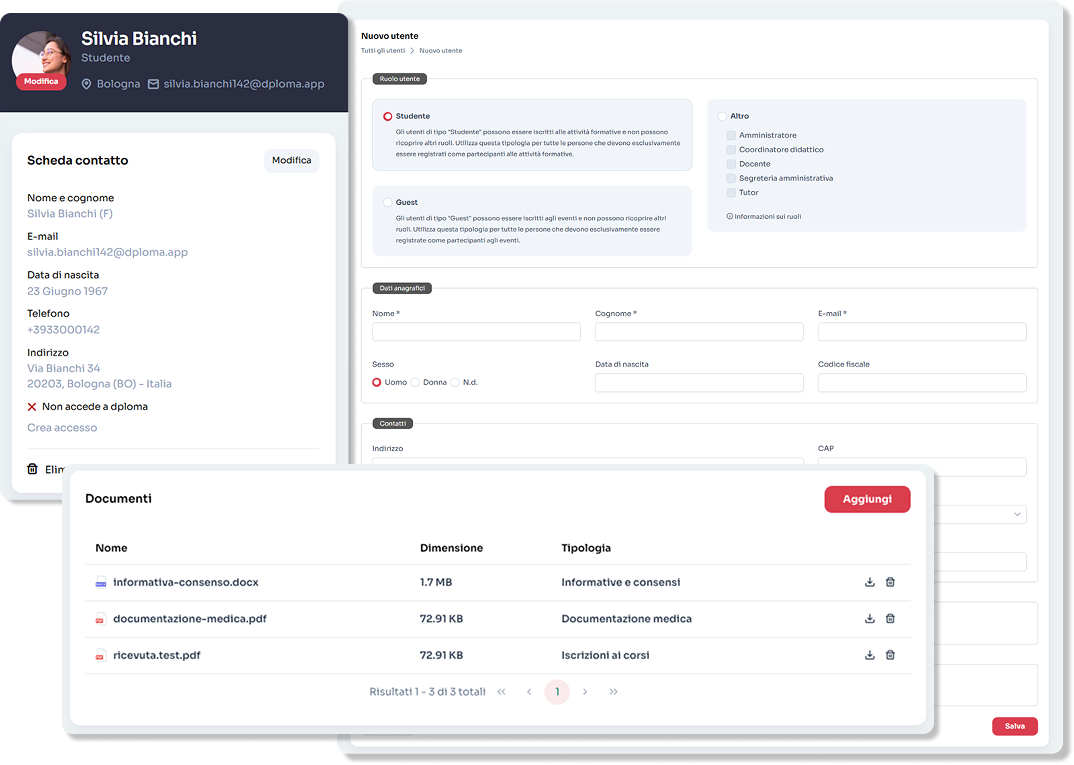1074x765 pixels.
Task: Click docx file icon of informativa-consenso
Action: [x=101, y=583]
